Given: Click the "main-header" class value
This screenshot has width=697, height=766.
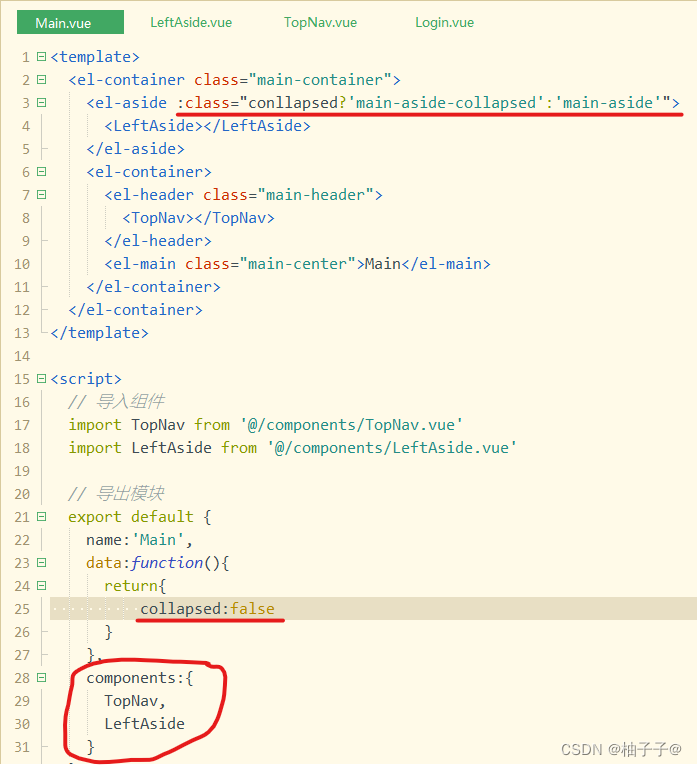Looking at the screenshot, I should pyautogui.click(x=316, y=195).
